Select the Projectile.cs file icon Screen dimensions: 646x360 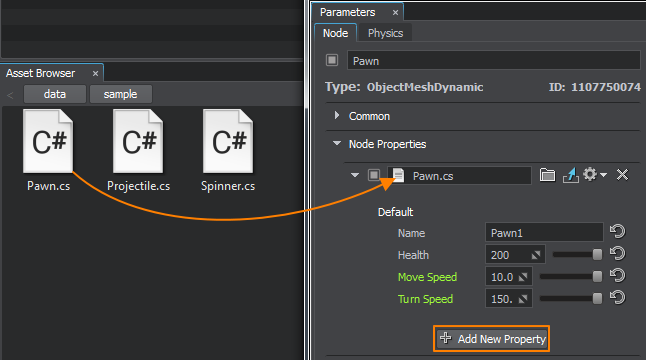click(138, 141)
